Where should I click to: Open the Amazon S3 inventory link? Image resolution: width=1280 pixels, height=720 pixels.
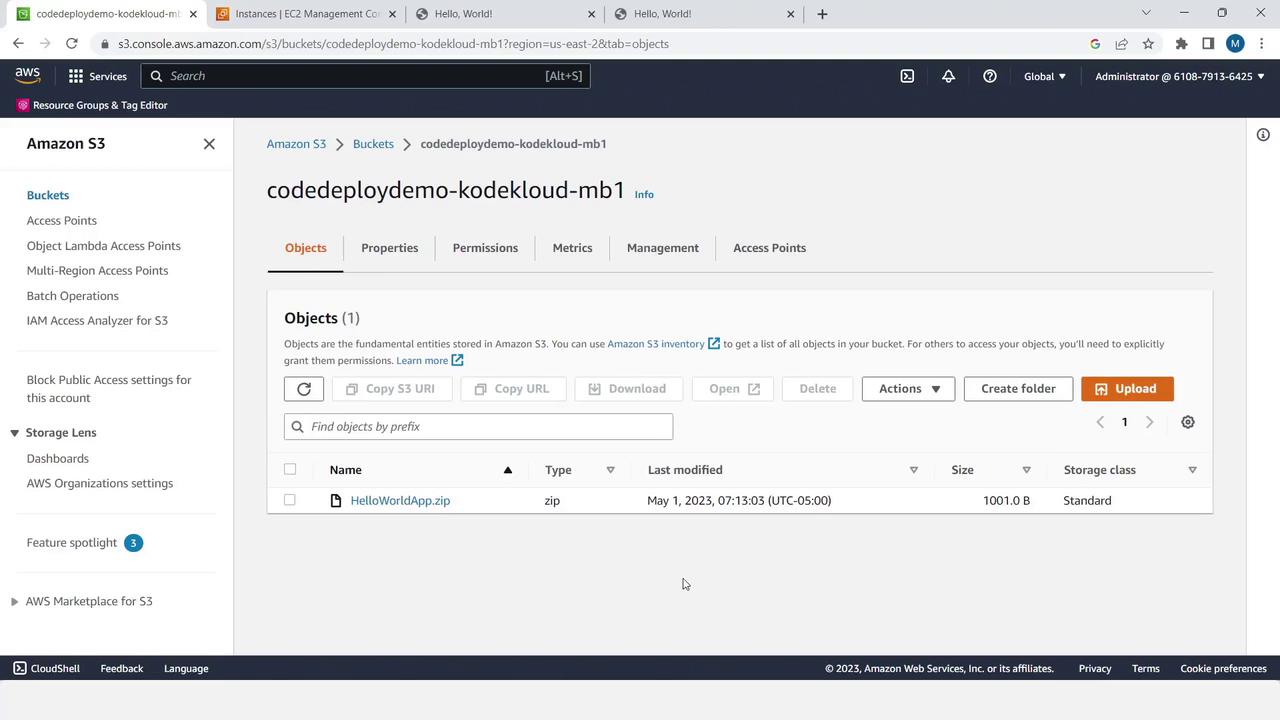663,344
